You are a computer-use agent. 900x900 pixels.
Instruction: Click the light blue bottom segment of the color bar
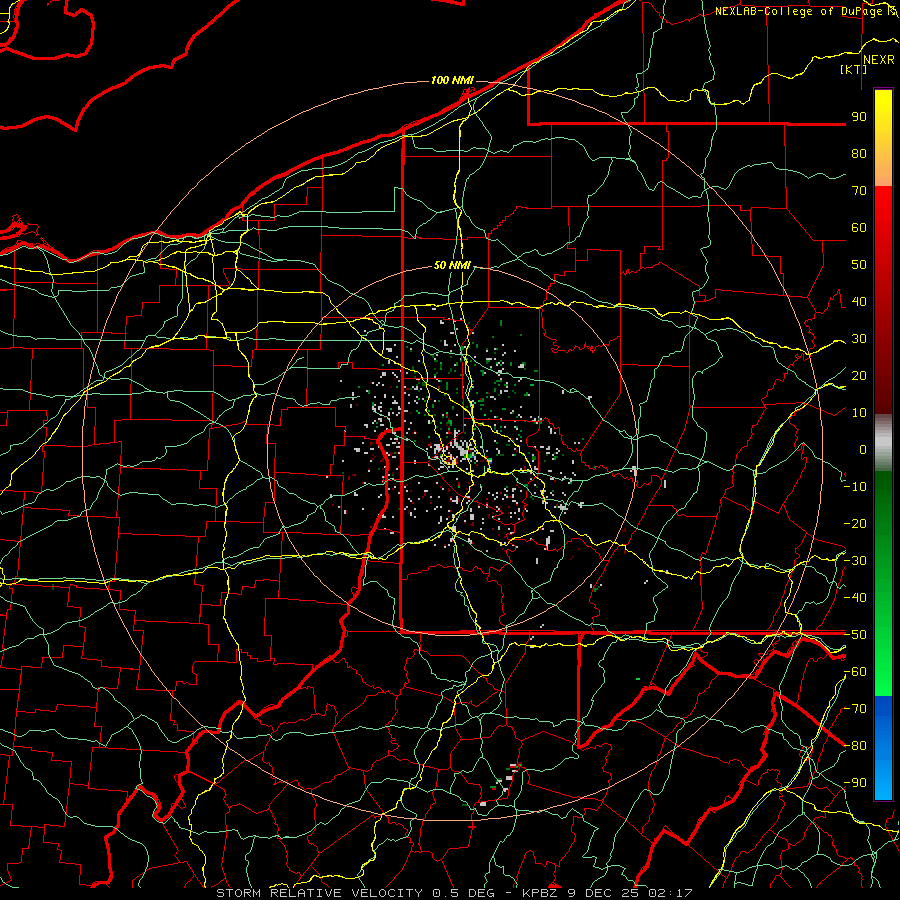pos(883,778)
